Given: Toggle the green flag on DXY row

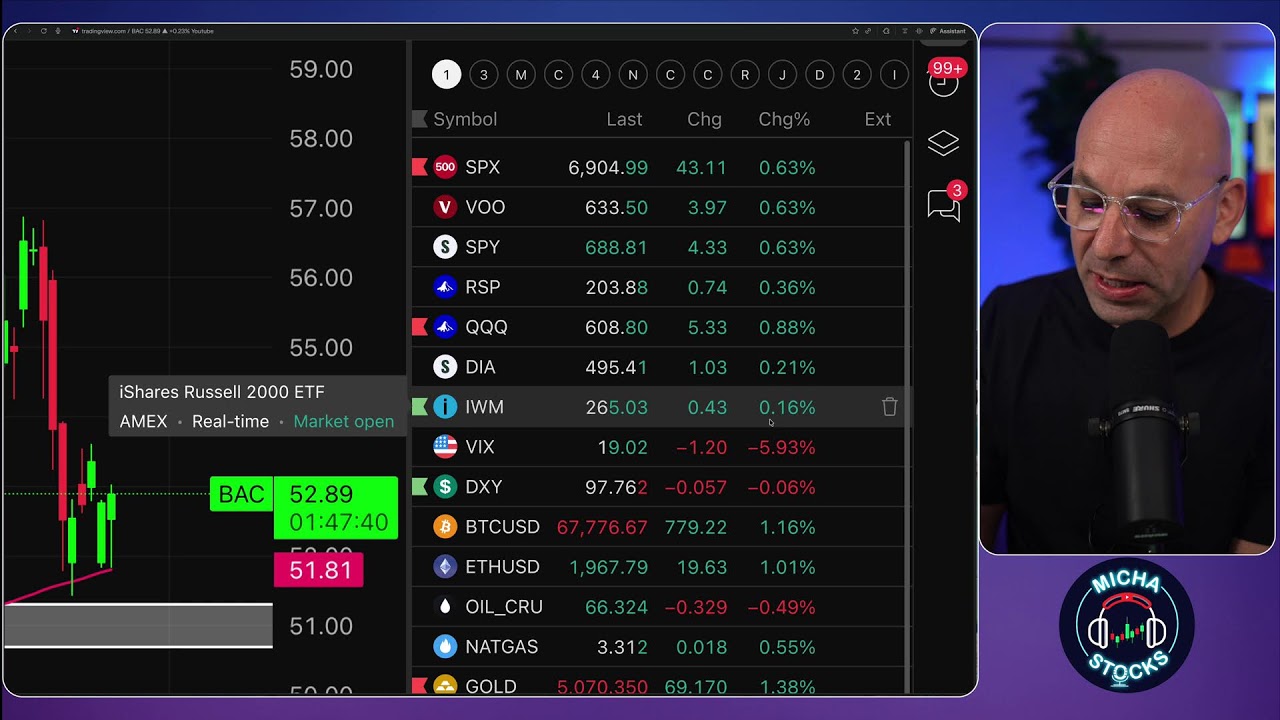Looking at the screenshot, I should [420, 487].
